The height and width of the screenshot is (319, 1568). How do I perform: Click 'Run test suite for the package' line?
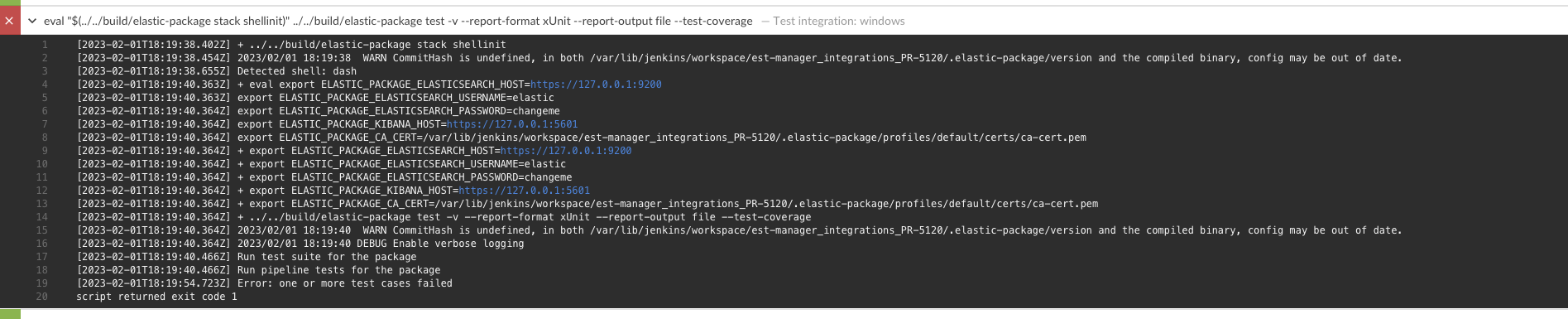pyautogui.click(x=327, y=257)
